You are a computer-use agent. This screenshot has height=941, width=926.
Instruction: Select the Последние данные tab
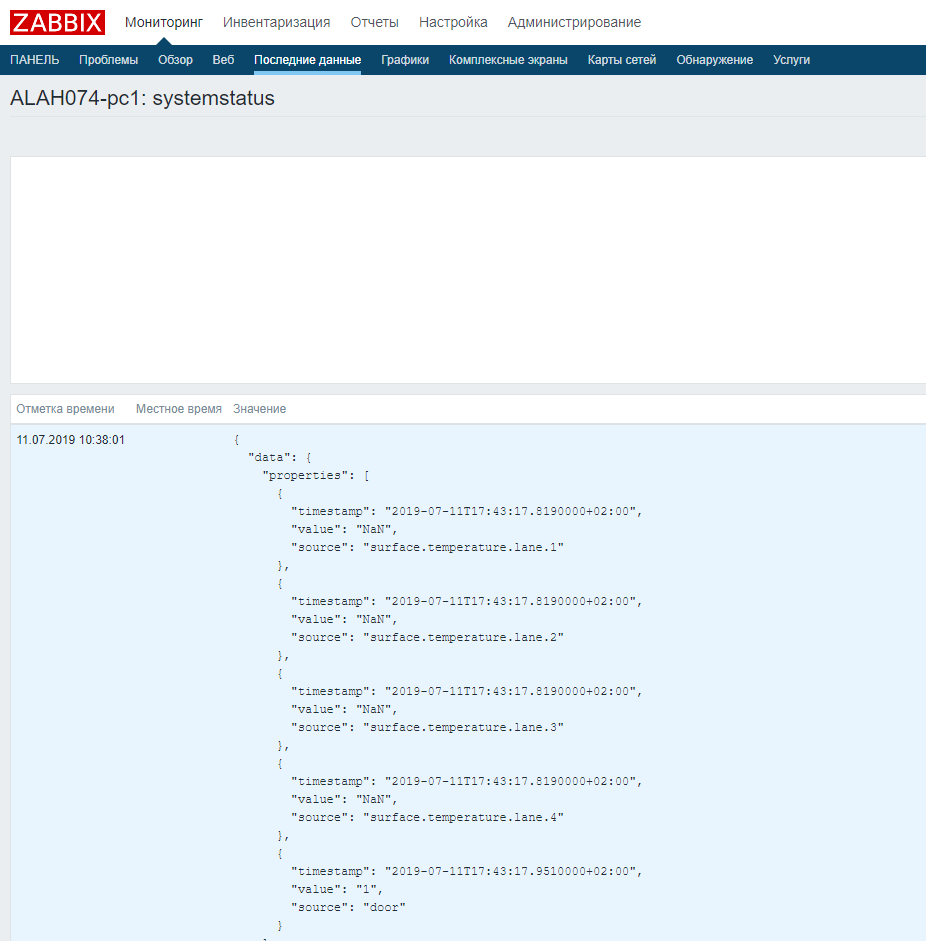click(309, 59)
